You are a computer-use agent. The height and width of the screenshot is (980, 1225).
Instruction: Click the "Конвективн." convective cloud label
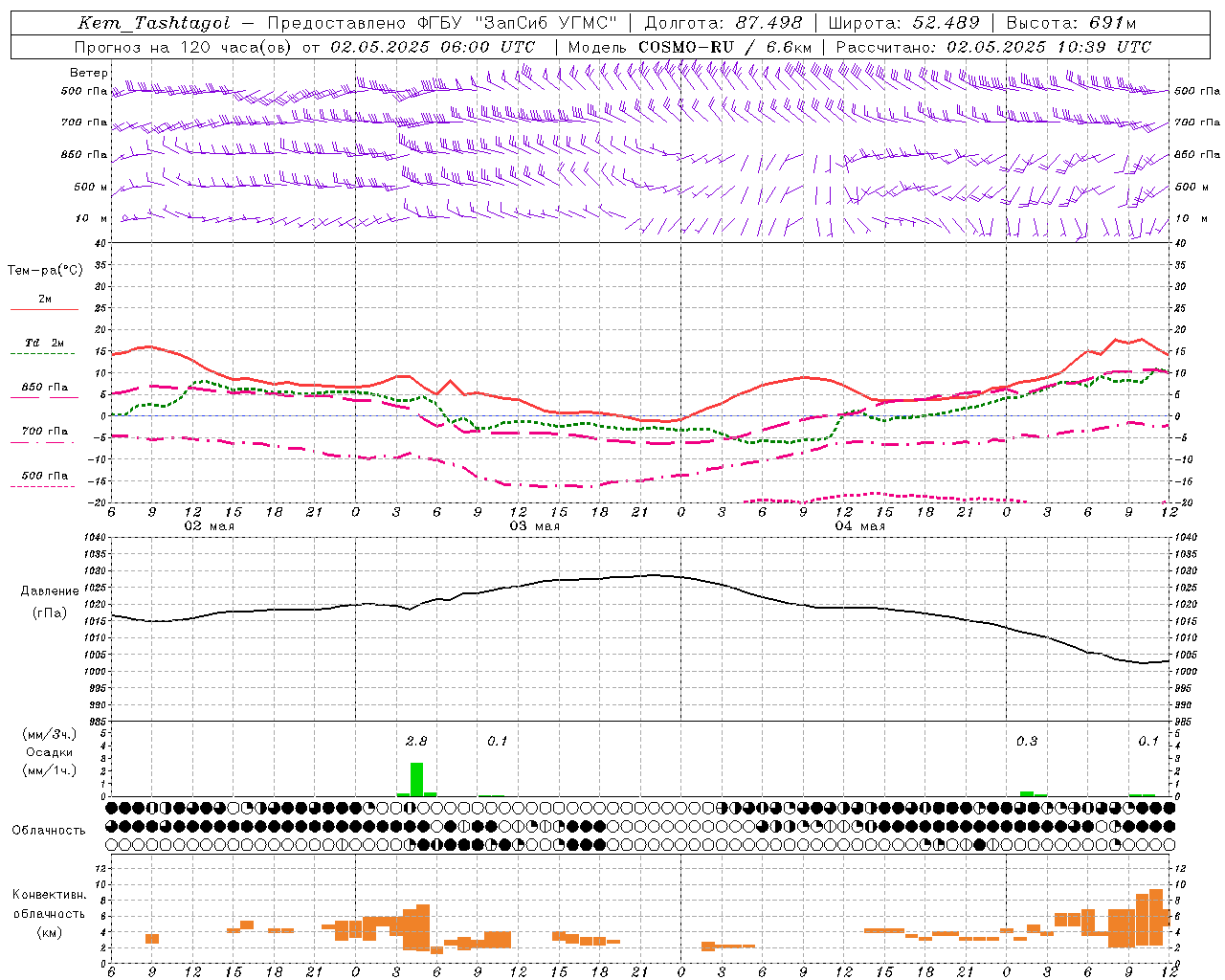click(x=50, y=895)
